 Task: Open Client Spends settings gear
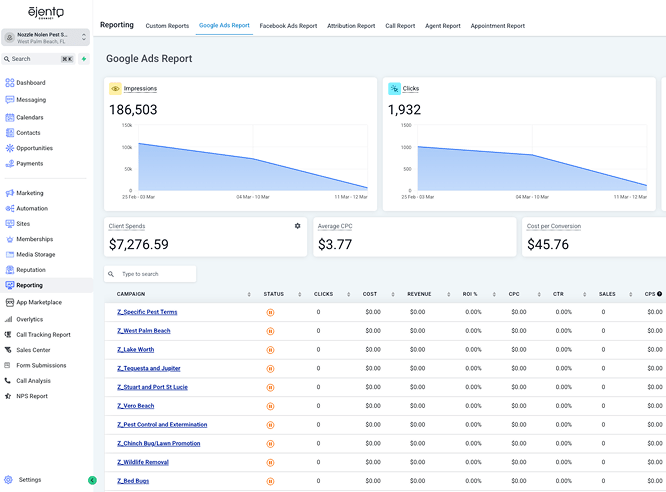click(297, 226)
